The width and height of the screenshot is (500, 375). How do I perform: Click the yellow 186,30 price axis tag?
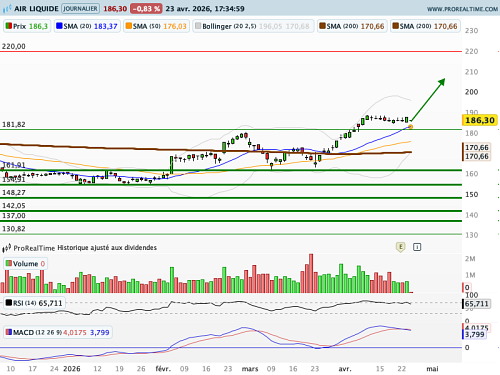[x=480, y=120]
